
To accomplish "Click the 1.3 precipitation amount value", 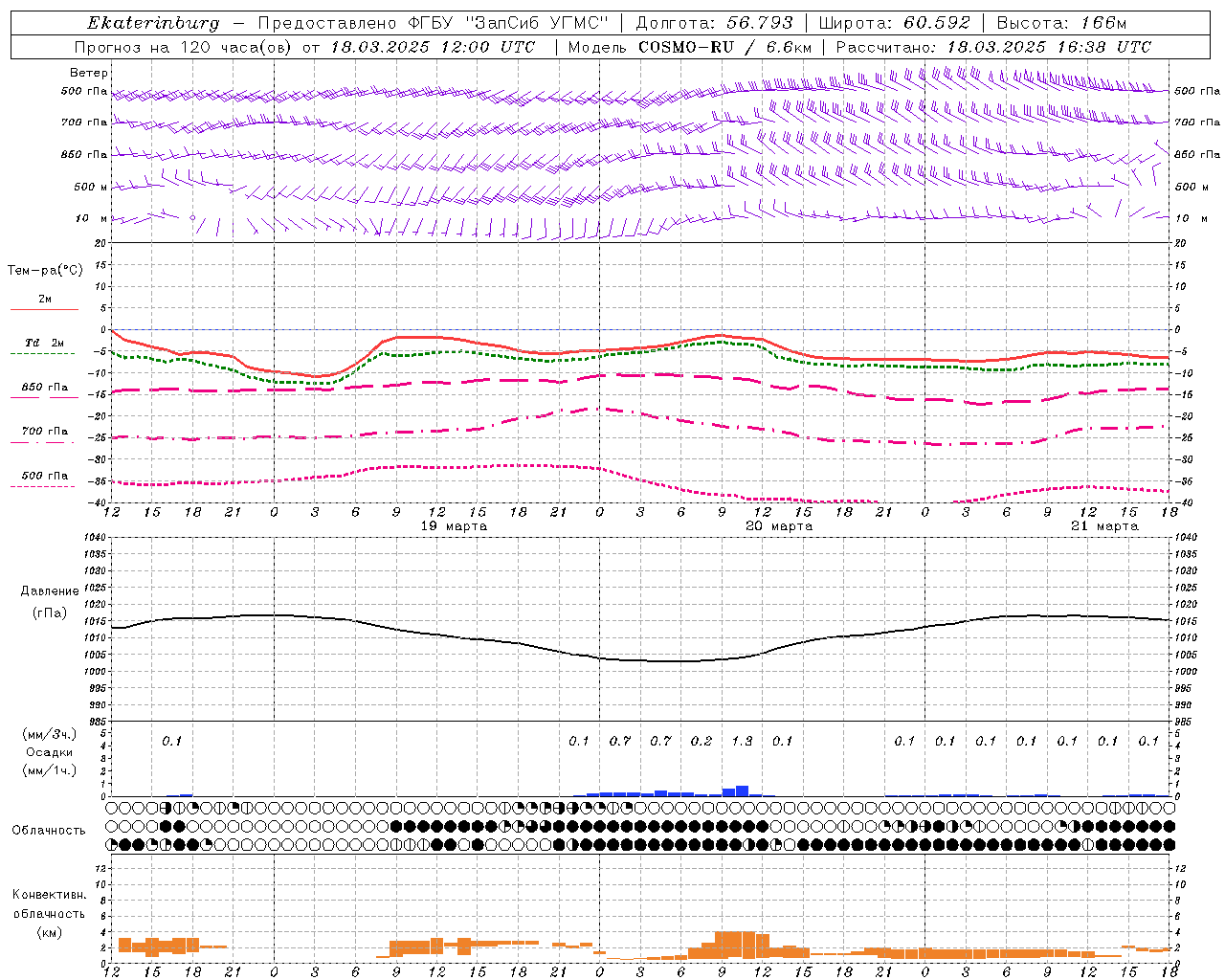I will (742, 741).
